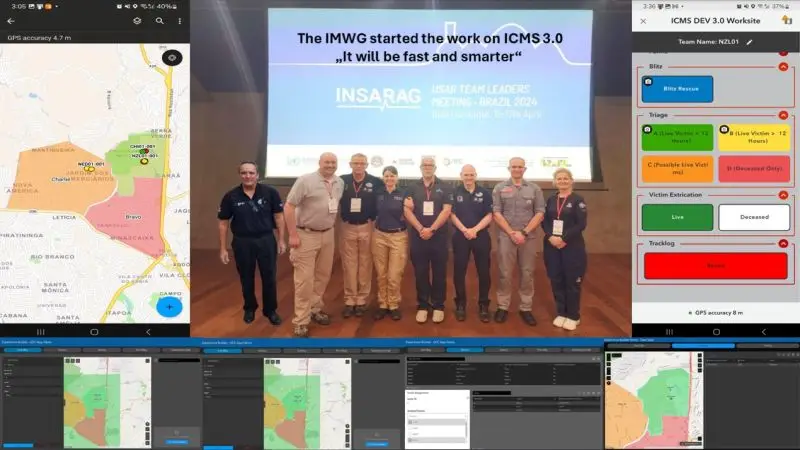Collapse the Blitz section
Screen dimensions: 800x450
coord(783,67)
